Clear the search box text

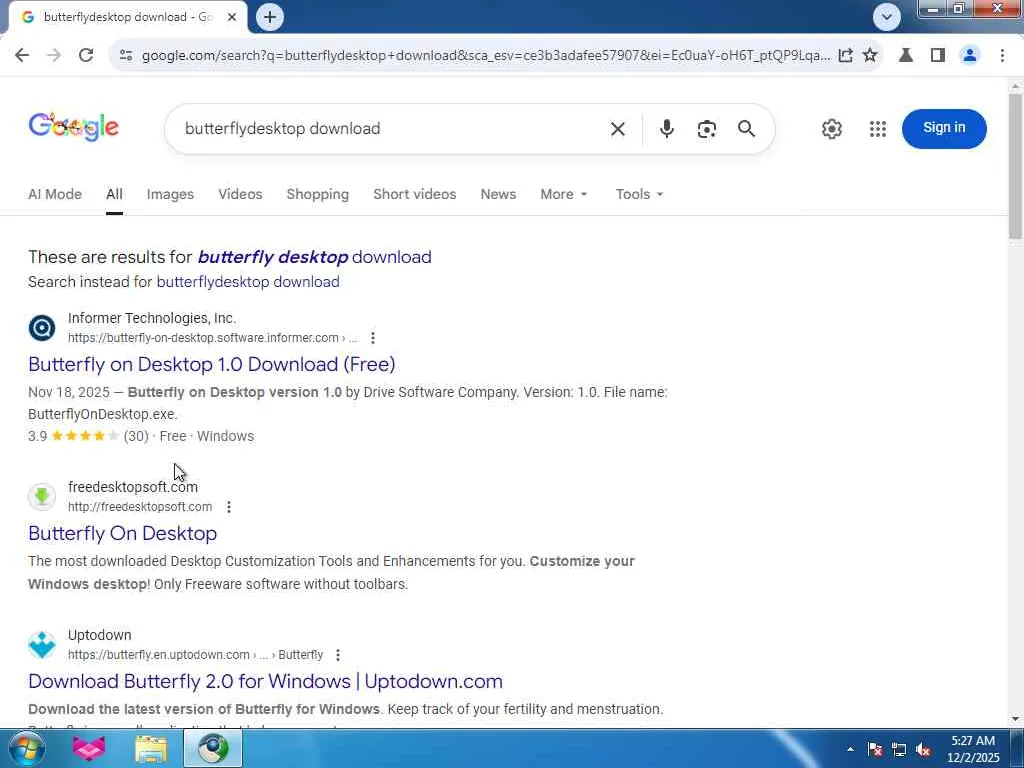[x=618, y=129]
